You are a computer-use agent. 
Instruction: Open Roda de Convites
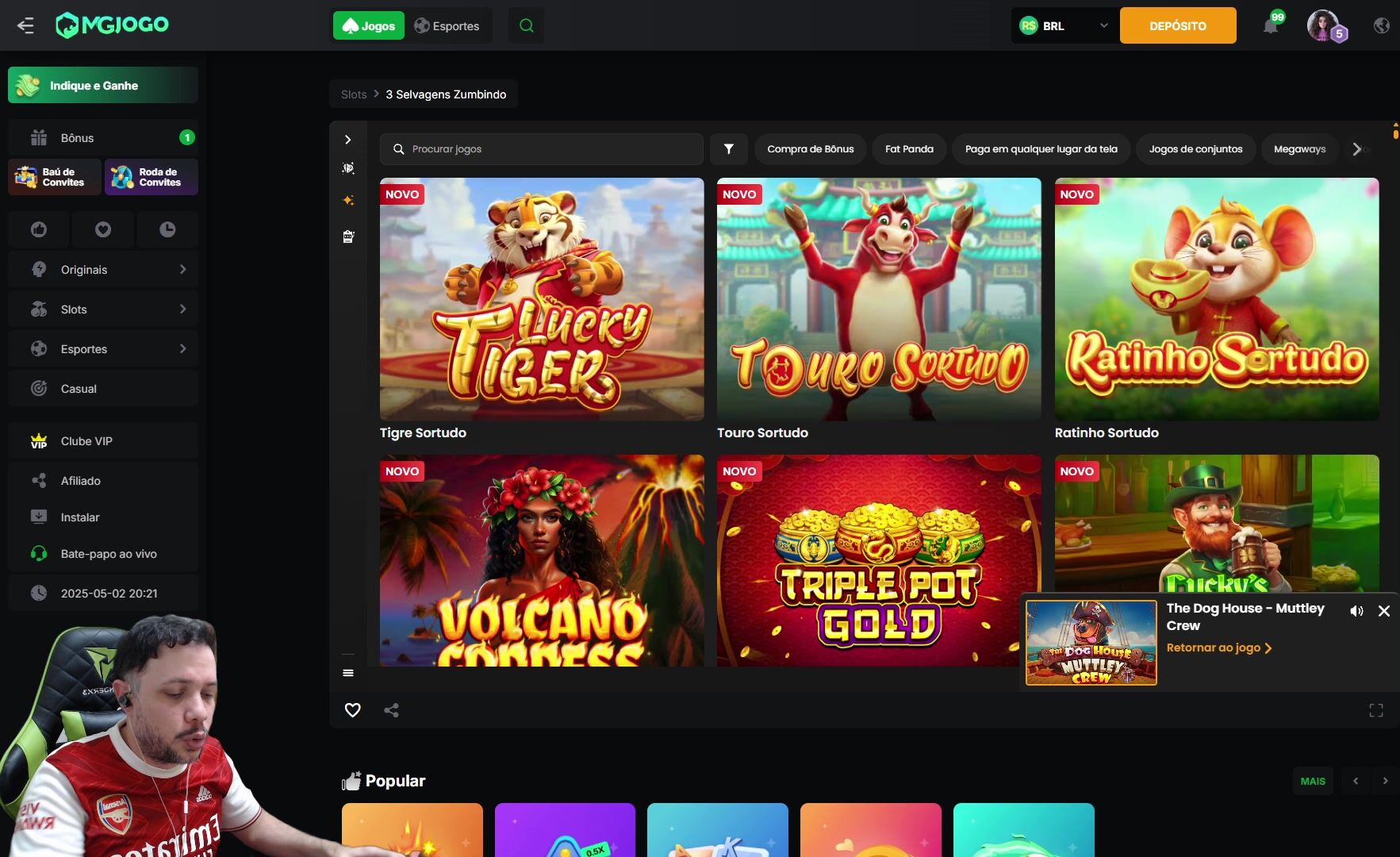[152, 177]
